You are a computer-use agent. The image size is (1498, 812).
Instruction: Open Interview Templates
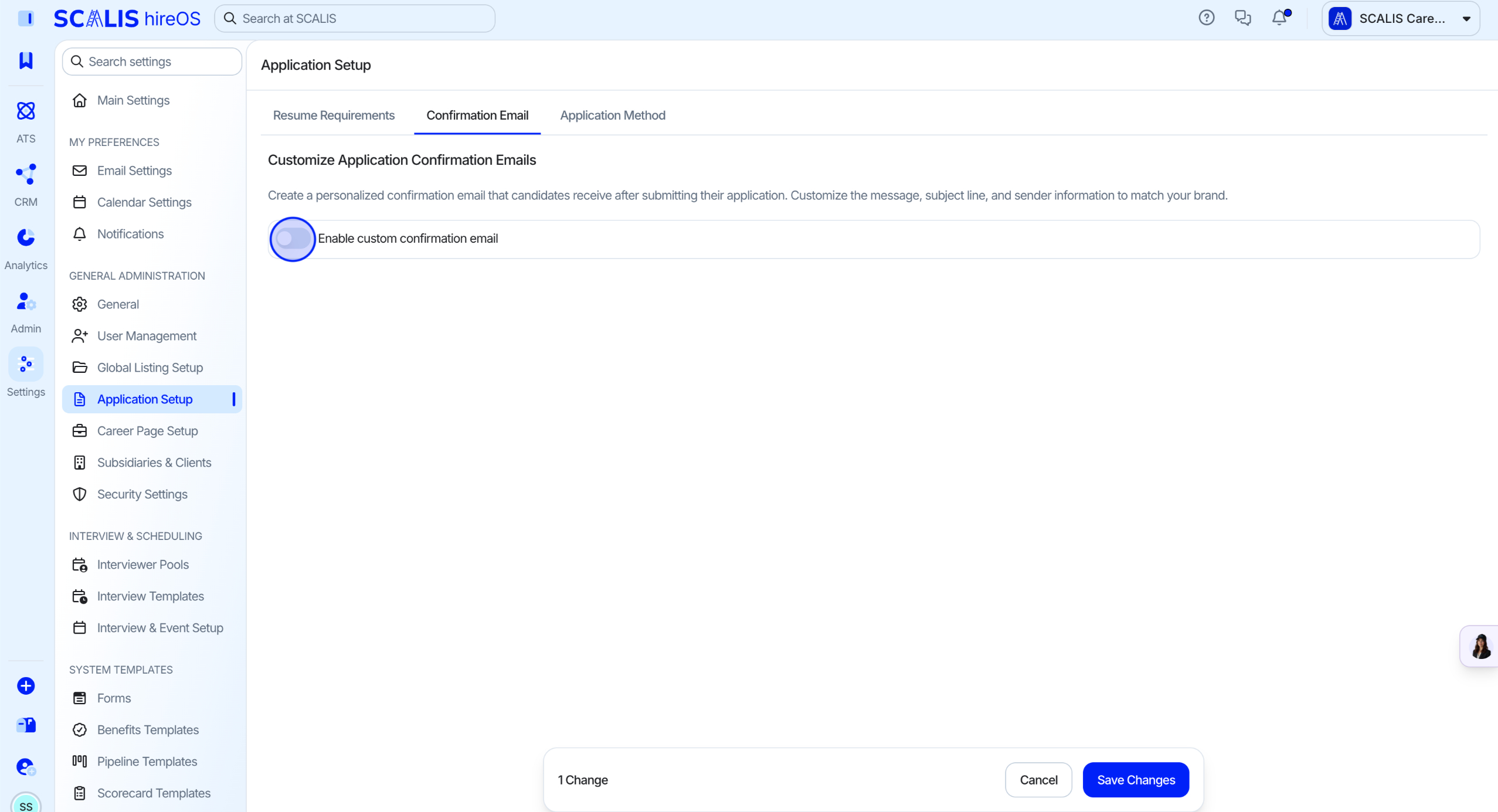click(152, 596)
